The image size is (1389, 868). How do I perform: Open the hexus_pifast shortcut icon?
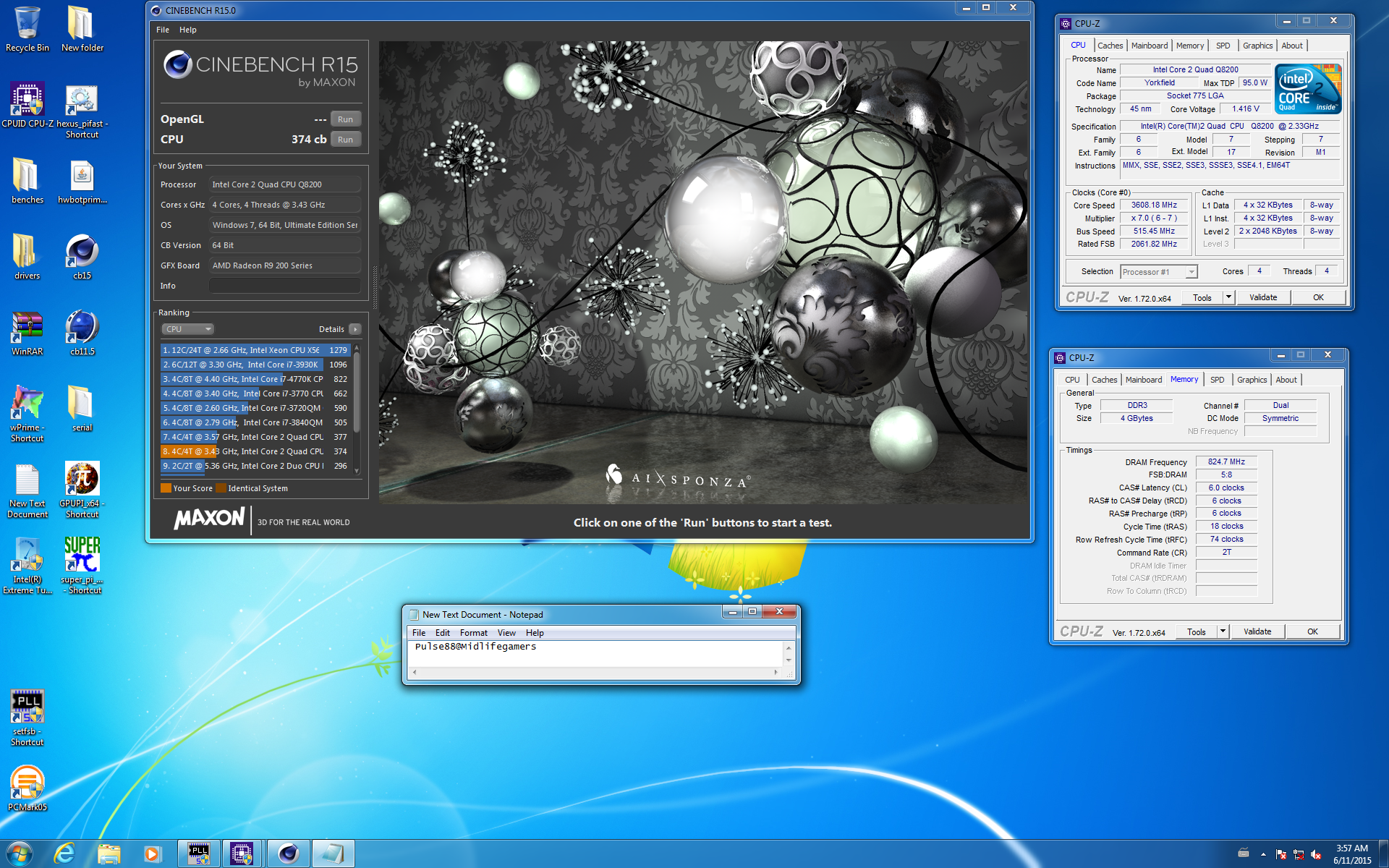[x=82, y=111]
